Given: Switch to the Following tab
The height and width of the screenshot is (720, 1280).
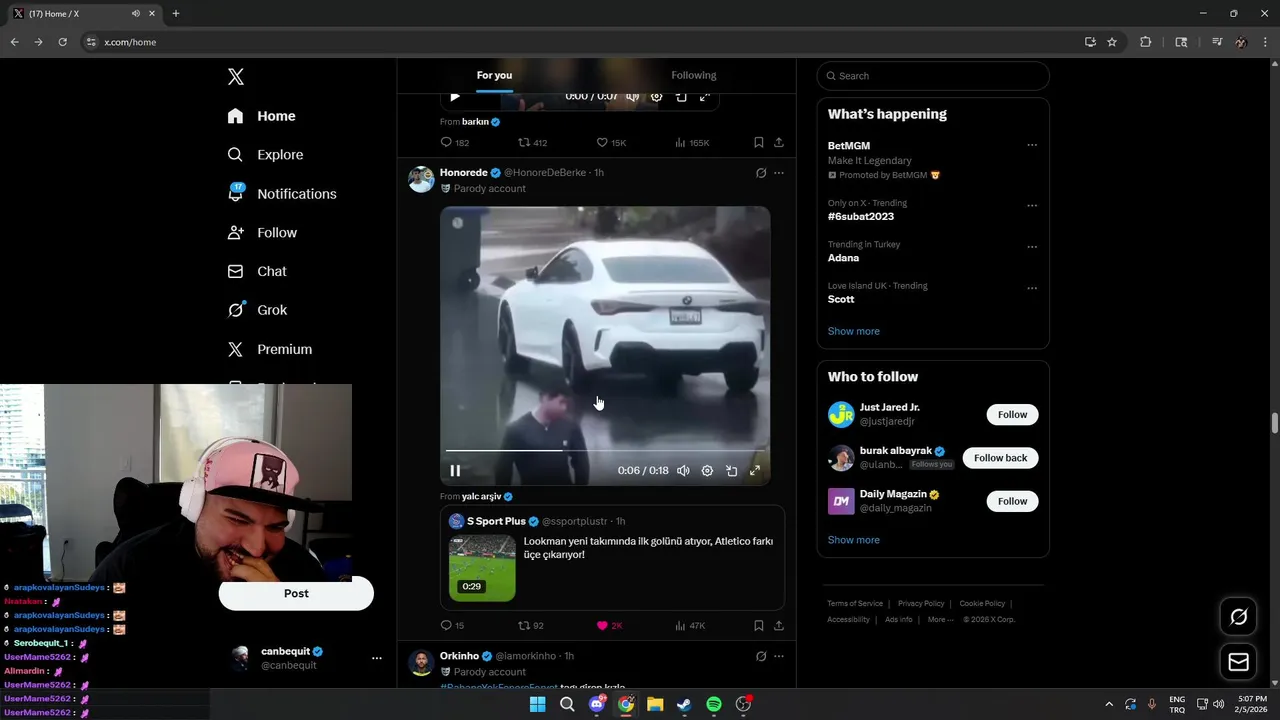Looking at the screenshot, I should click(694, 75).
